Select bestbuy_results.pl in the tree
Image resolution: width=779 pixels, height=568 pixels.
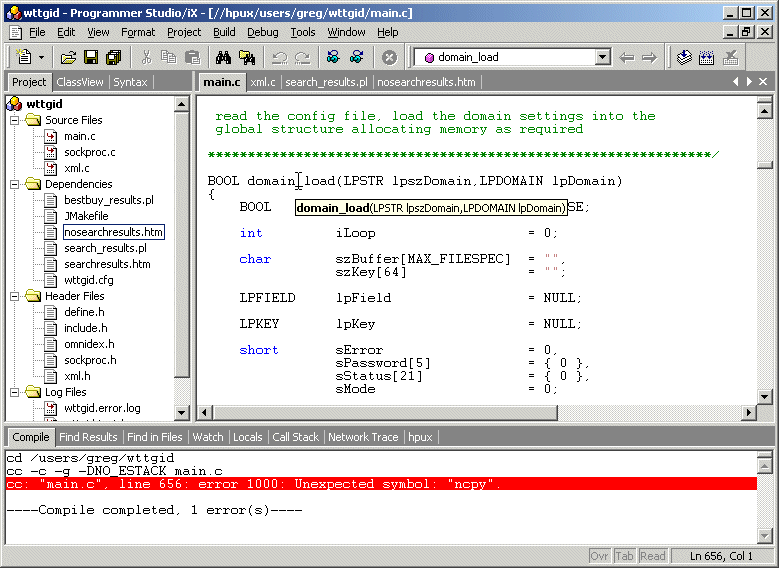[x=109, y=200]
